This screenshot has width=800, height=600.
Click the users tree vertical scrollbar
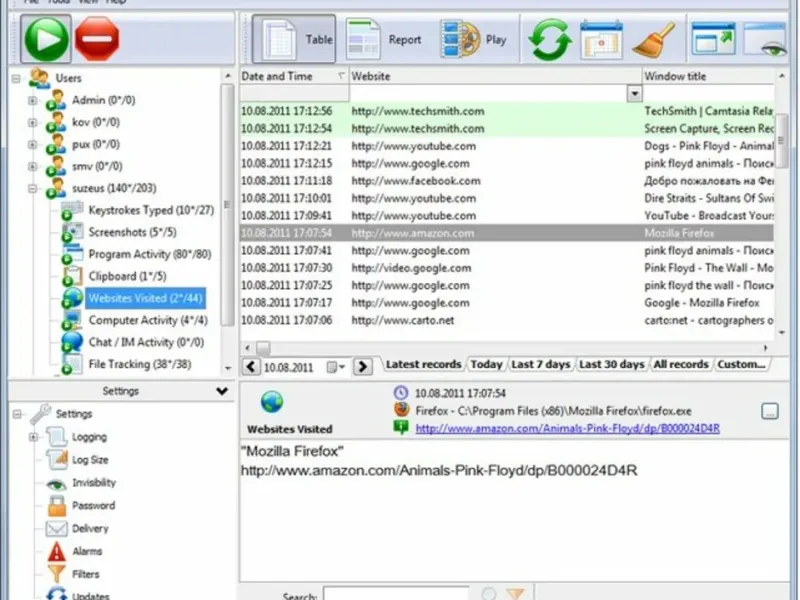(x=228, y=205)
